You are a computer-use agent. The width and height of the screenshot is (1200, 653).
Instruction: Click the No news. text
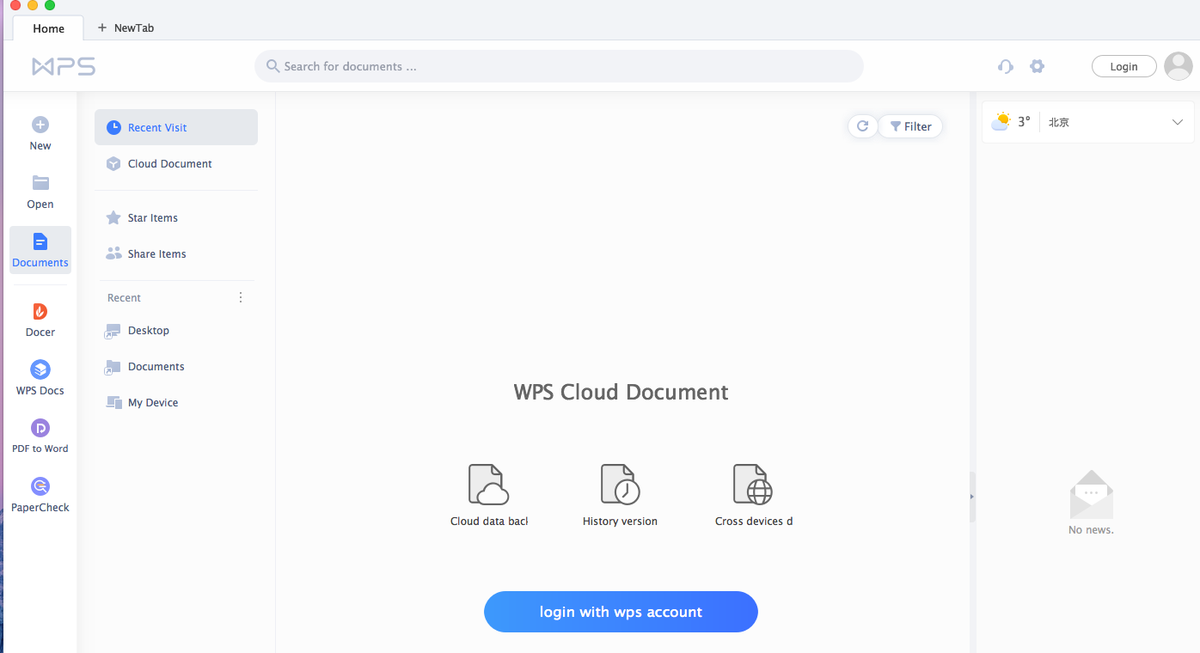coord(1091,530)
